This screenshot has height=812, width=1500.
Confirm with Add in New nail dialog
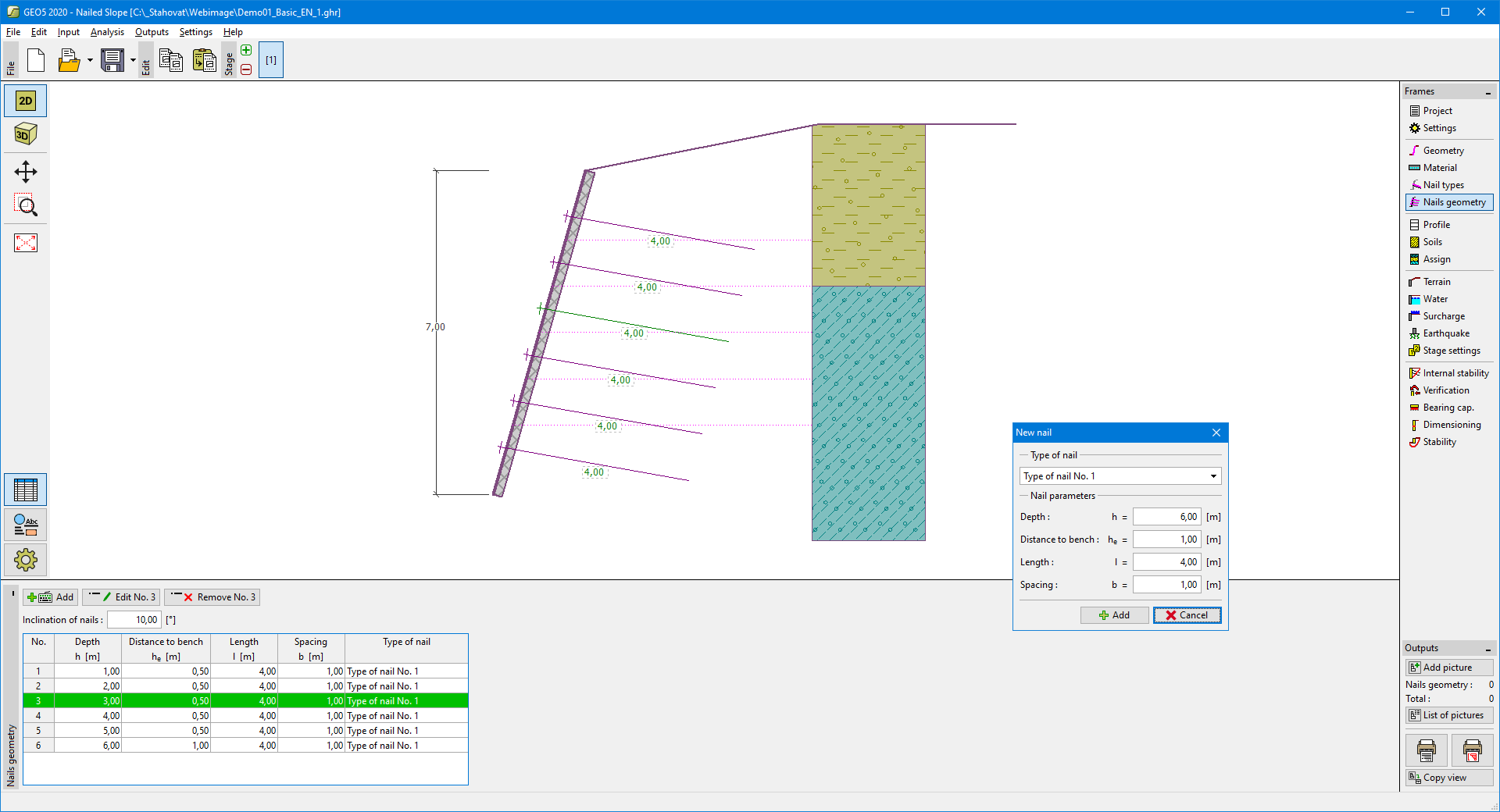(x=1114, y=615)
